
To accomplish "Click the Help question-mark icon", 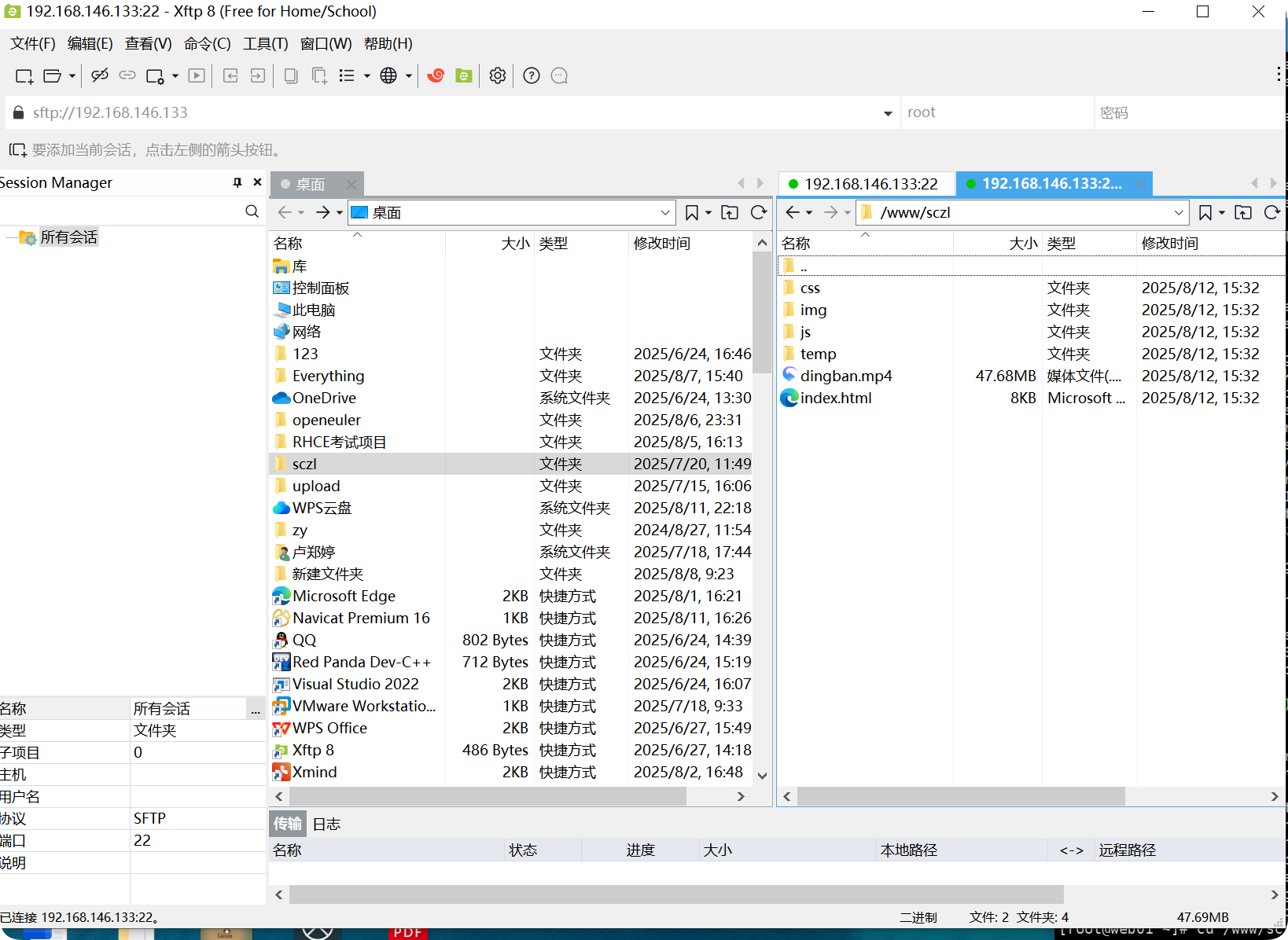I will click(532, 75).
